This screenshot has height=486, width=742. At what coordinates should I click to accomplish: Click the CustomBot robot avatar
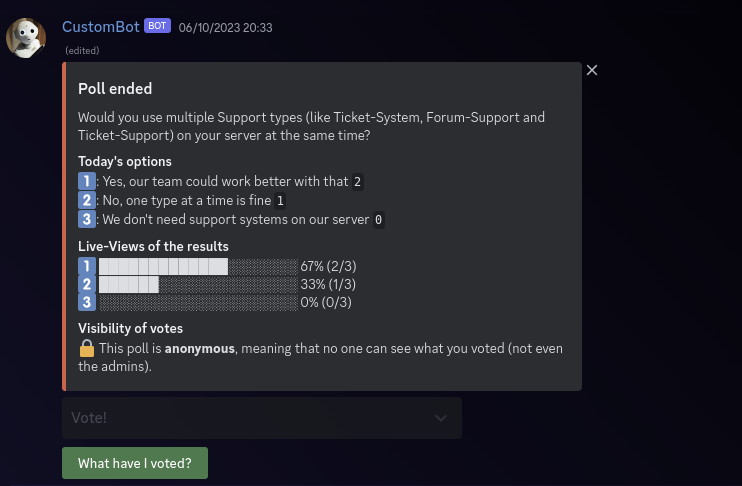tap(26, 37)
